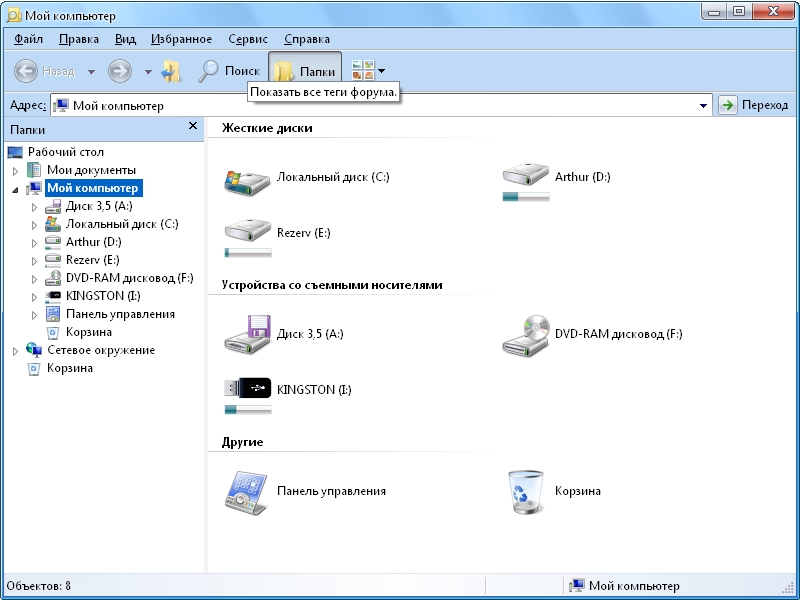Click Rezerv (E:) usage bar
800x600 pixels.
click(248, 252)
